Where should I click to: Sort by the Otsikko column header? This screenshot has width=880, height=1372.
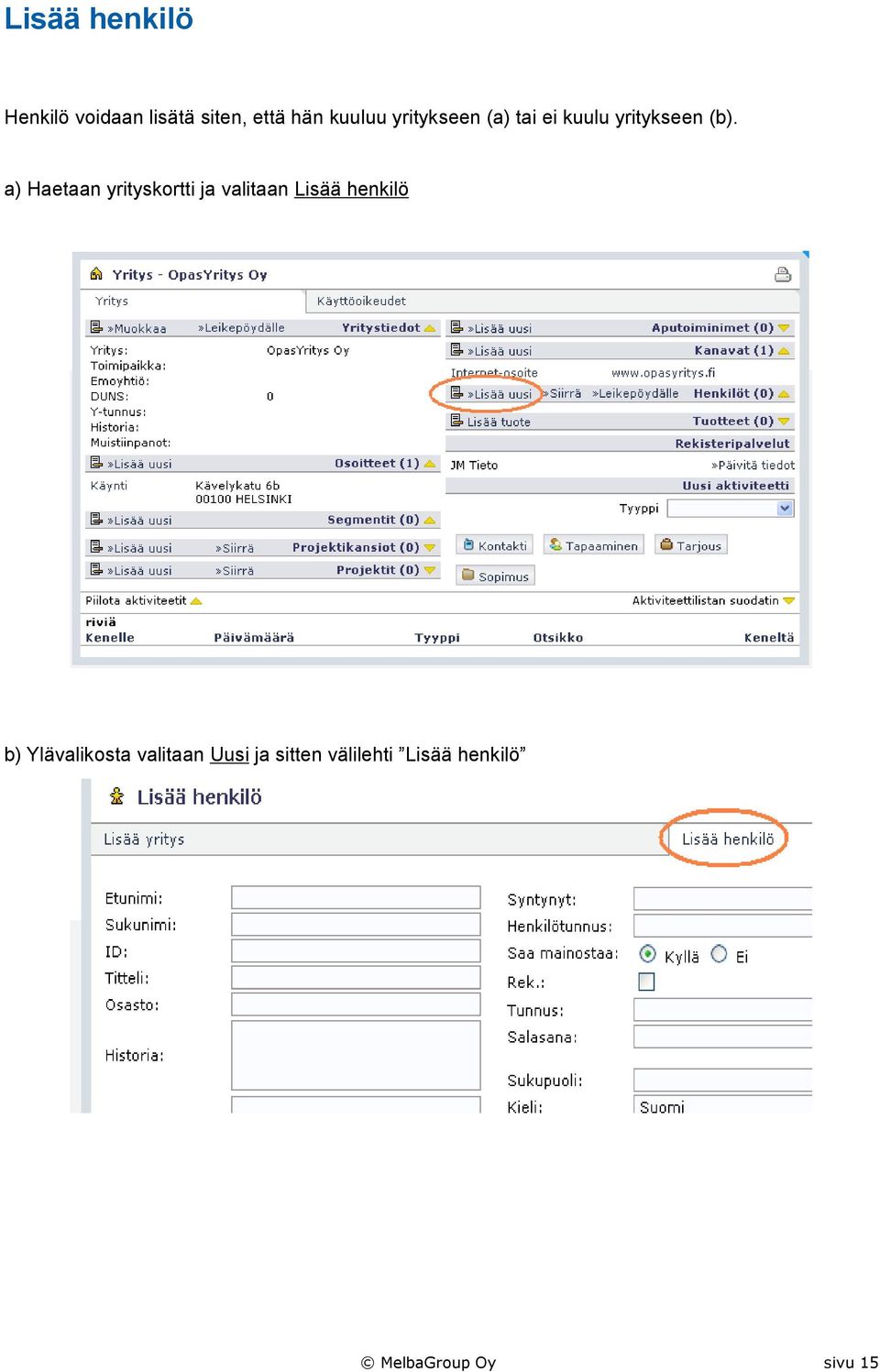(558, 638)
